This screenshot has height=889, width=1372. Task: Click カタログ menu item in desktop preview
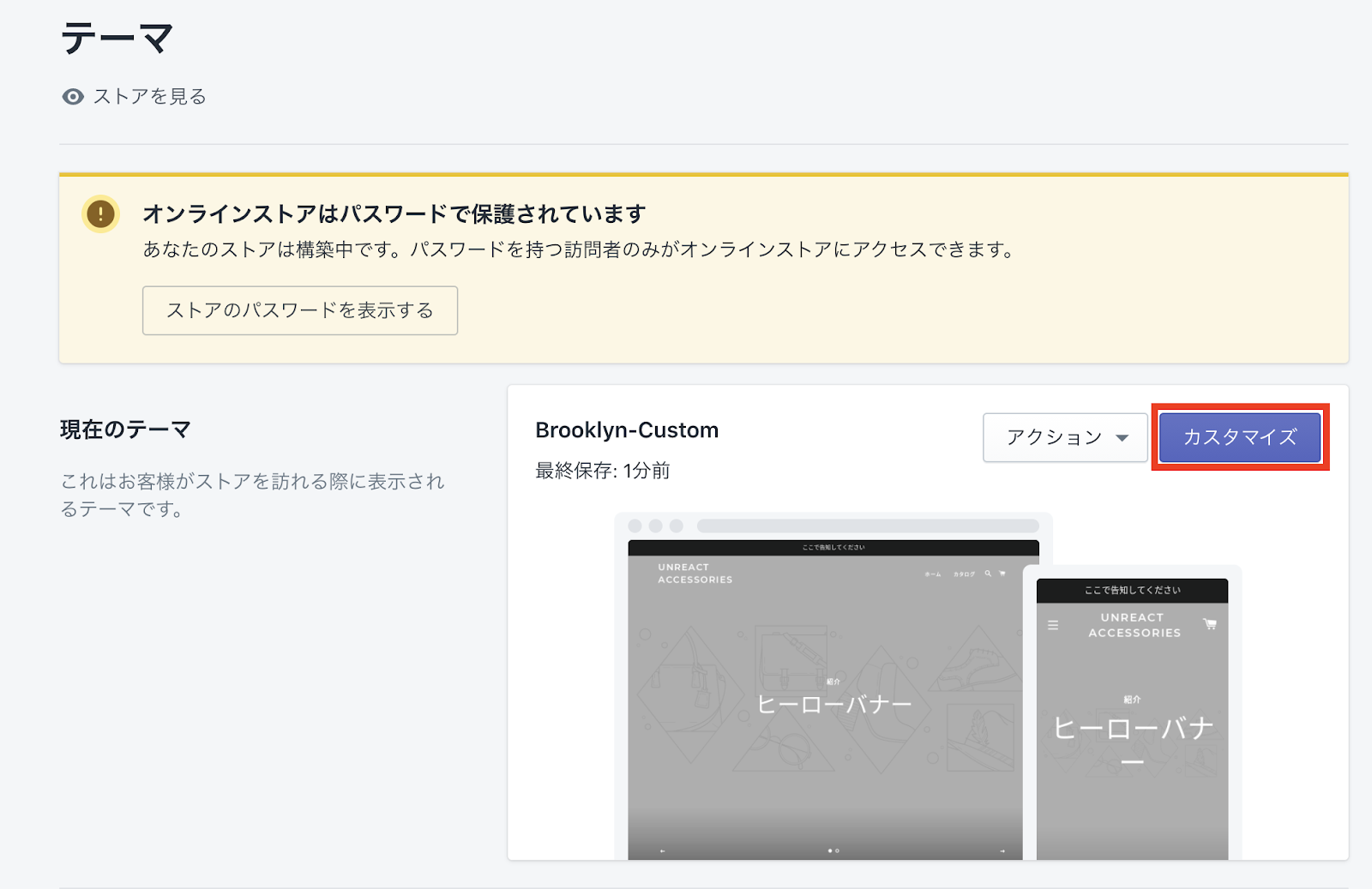964,574
